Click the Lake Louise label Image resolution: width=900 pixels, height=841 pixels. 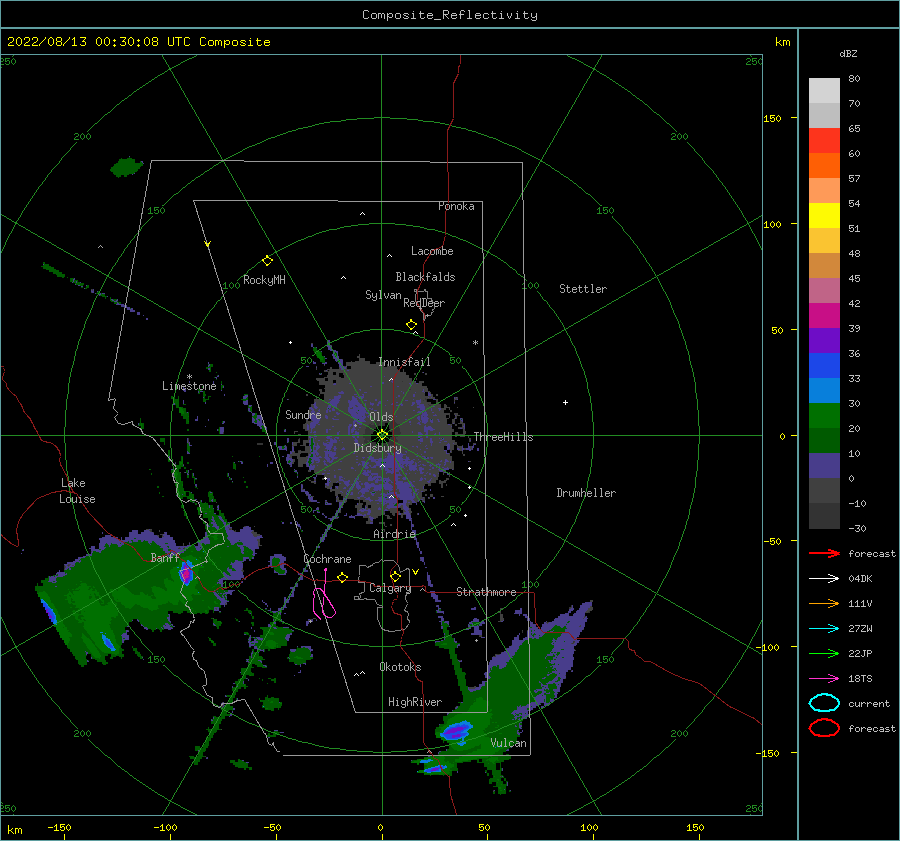(77, 491)
